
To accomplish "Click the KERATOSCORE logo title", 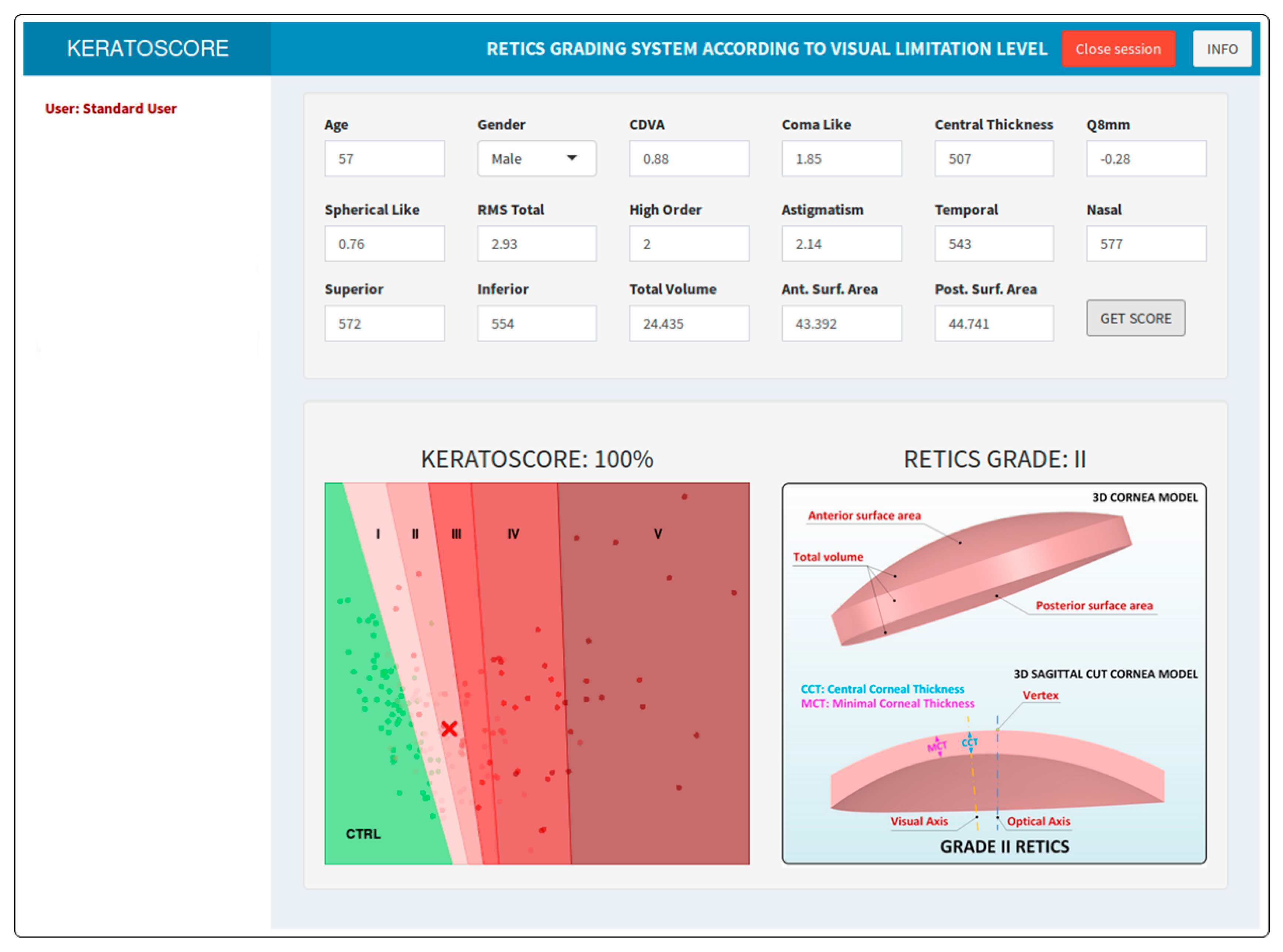I will click(x=148, y=48).
